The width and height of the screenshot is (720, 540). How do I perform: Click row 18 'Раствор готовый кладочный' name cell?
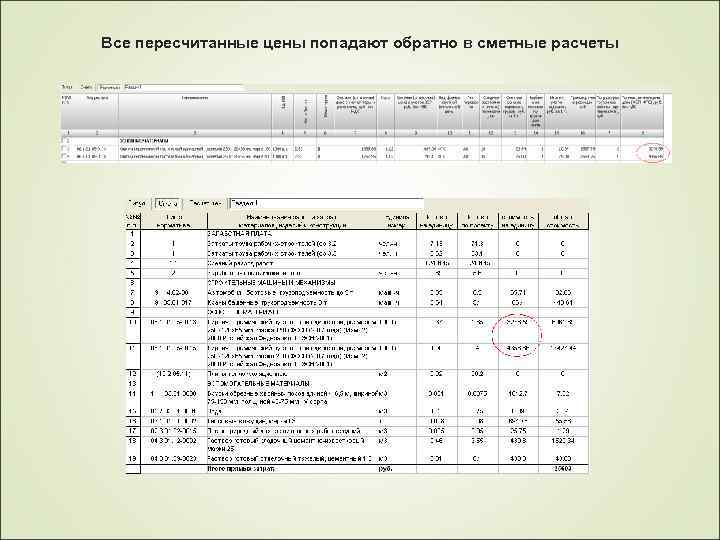(287, 444)
